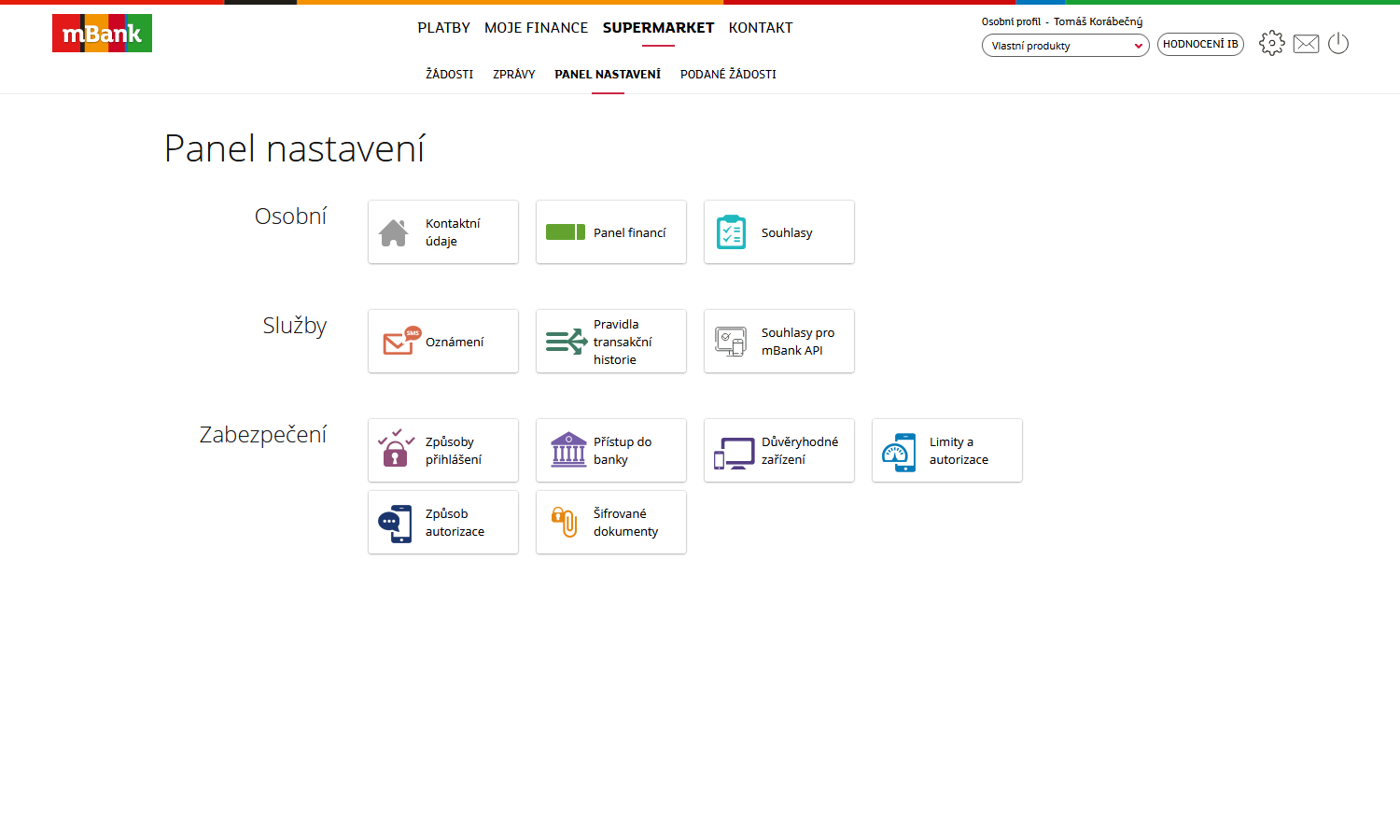Switch to the ZPRÁVY tab
Image resolution: width=1400 pixels, height=840 pixels.
pos(513,75)
